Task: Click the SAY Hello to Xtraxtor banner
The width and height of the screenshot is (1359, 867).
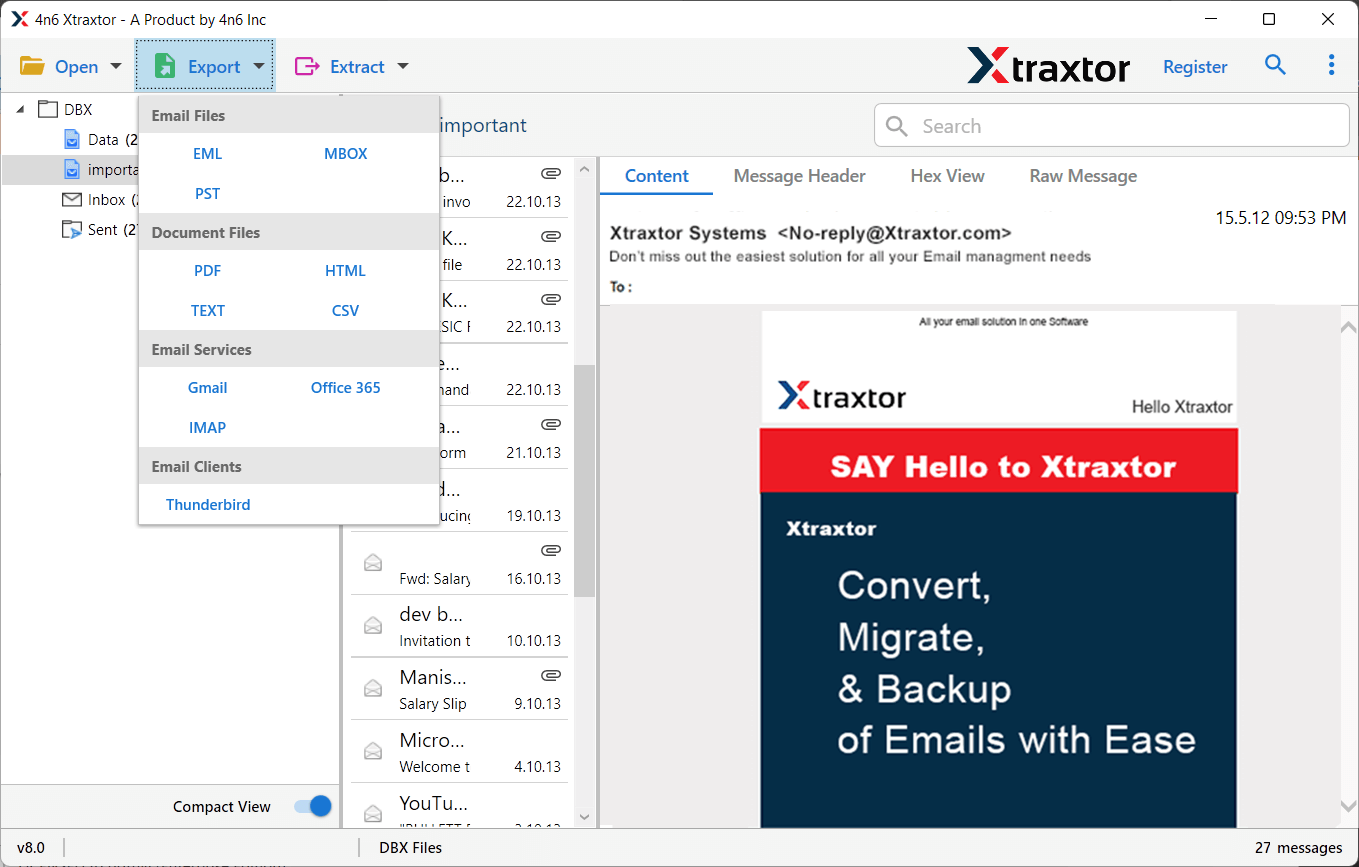Action: pos(999,461)
